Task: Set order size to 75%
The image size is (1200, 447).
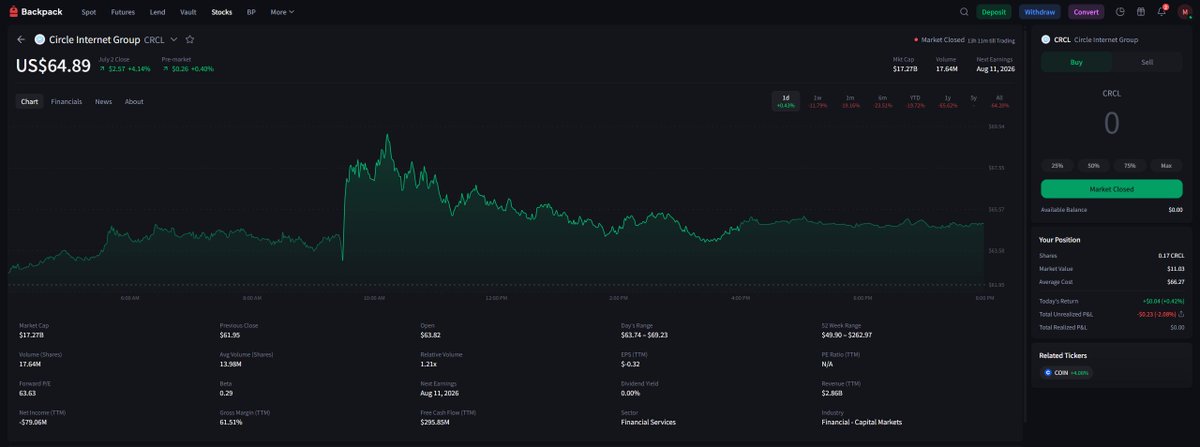Action: pos(1129,165)
